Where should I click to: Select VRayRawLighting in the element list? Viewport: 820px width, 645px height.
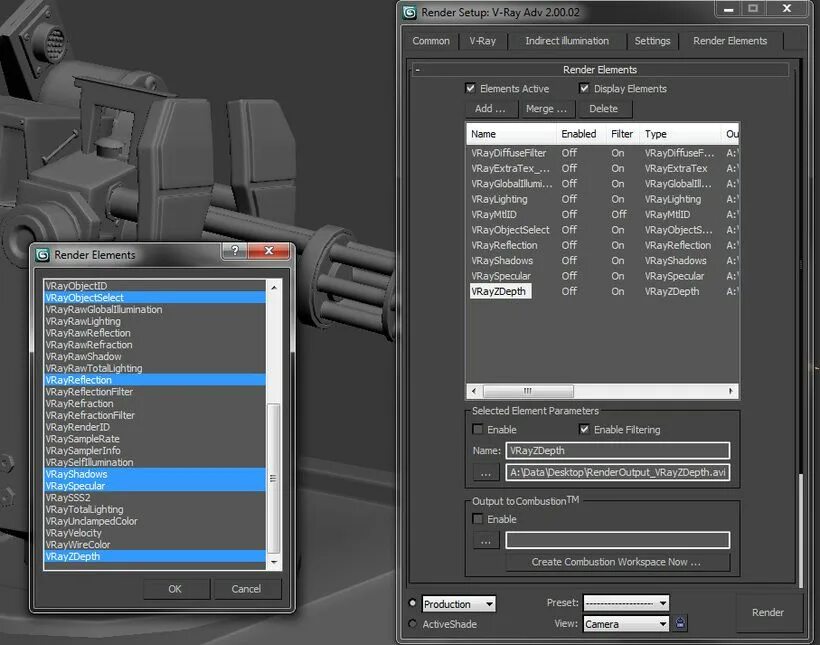pyautogui.click(x=155, y=321)
